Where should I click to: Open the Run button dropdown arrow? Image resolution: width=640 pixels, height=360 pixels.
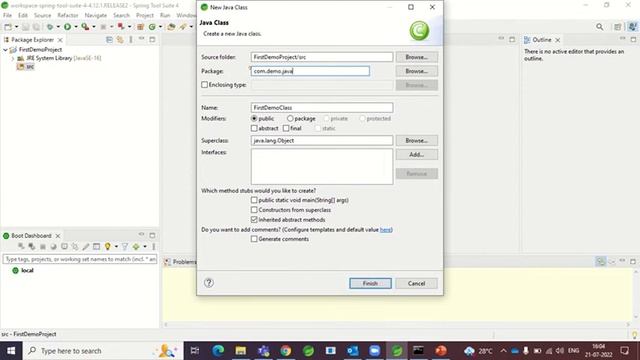point(76,27)
